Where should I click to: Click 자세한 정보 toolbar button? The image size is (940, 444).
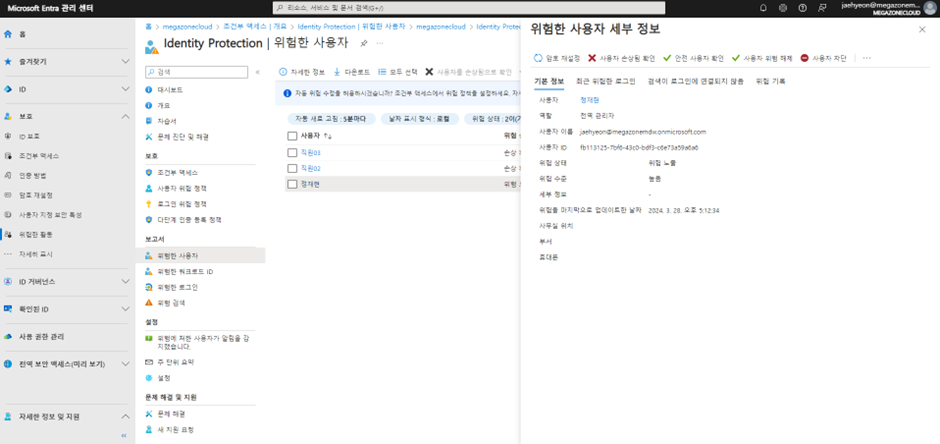[x=302, y=72]
